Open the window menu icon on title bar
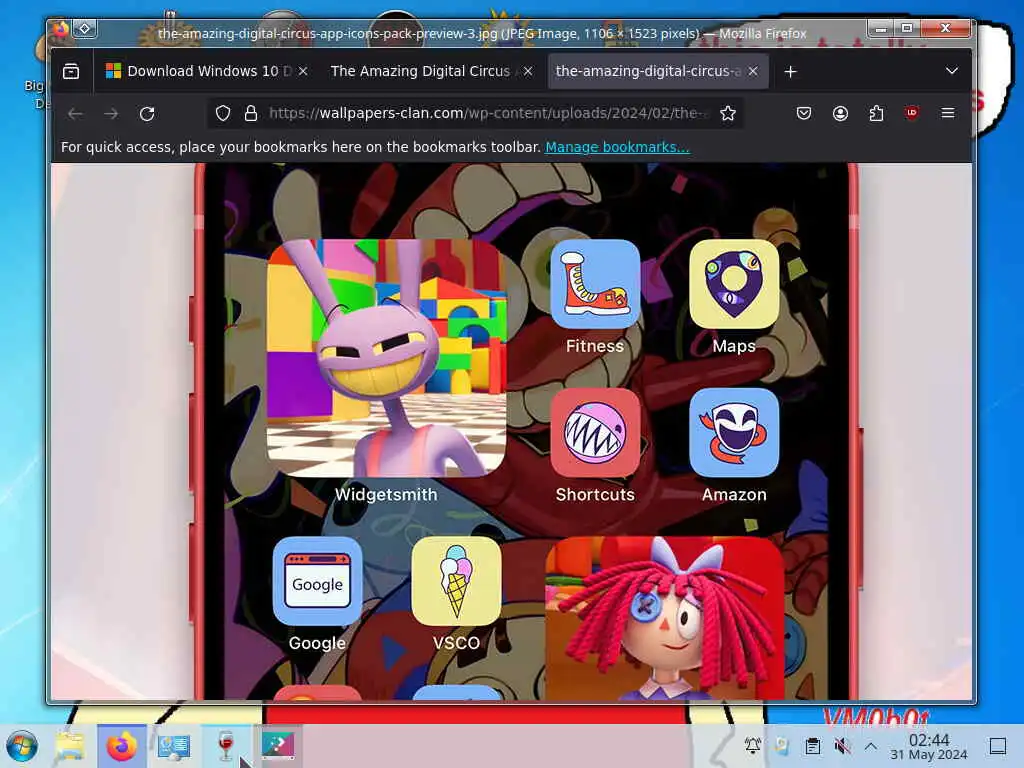 [61, 29]
